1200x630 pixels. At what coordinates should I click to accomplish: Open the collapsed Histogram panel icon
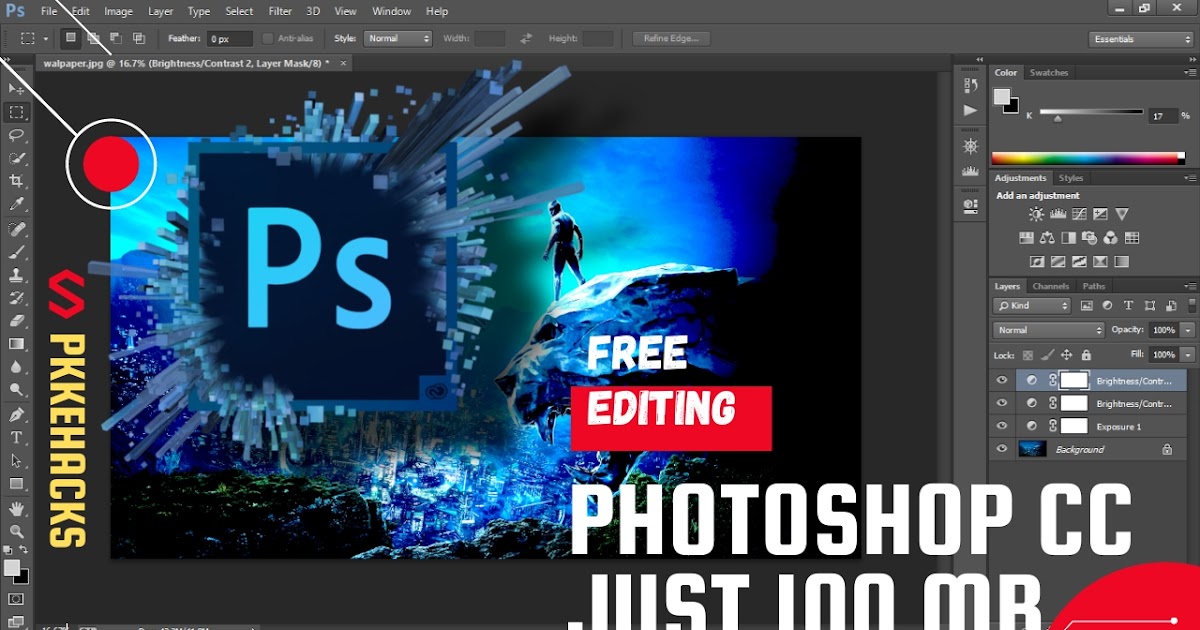pyautogui.click(x=970, y=172)
